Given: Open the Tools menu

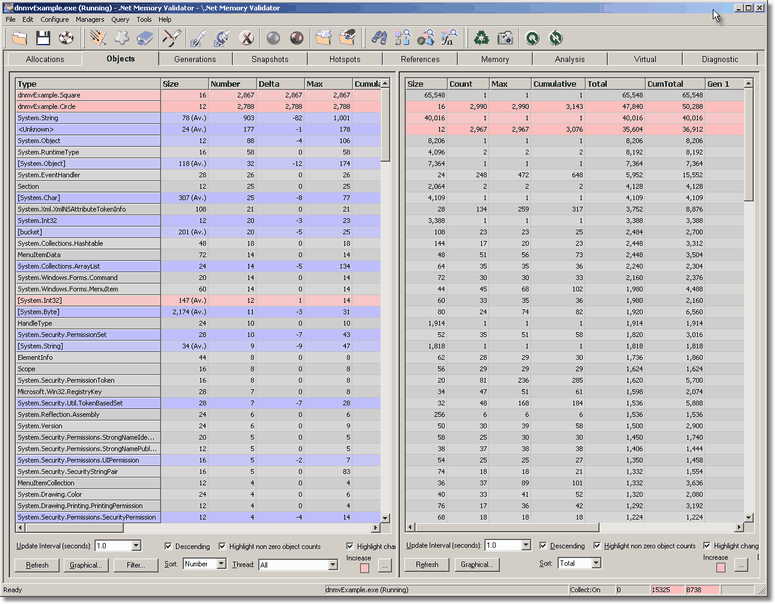Looking at the screenshot, I should click(x=144, y=19).
